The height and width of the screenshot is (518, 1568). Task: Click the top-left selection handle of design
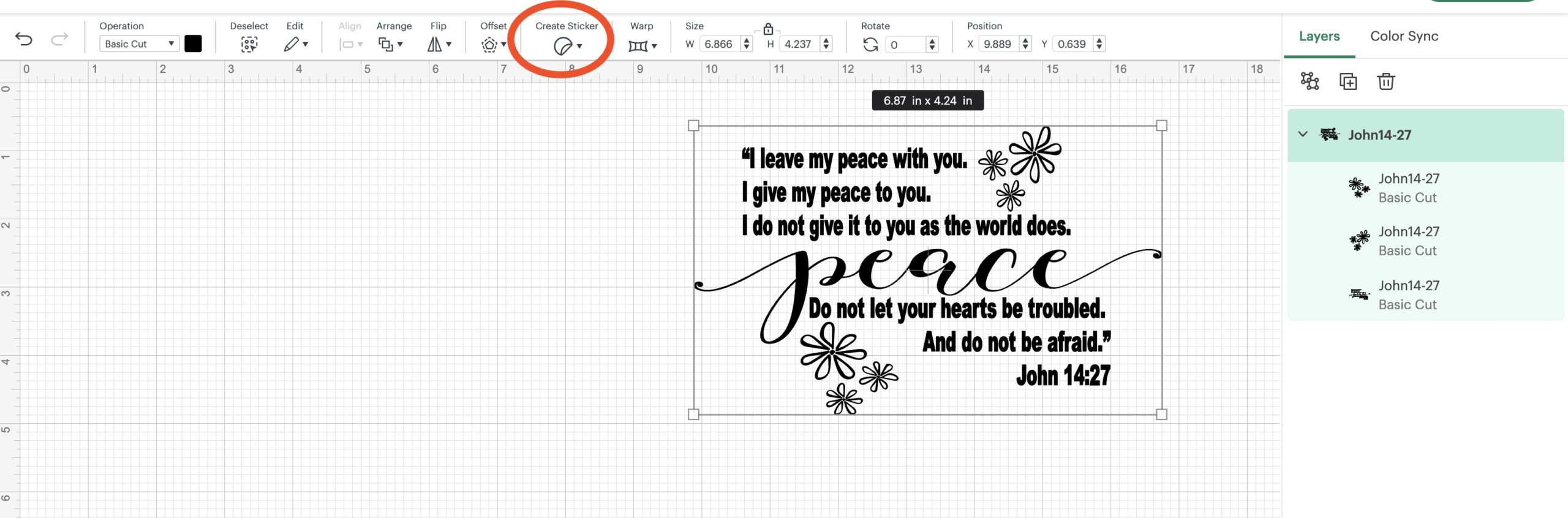pos(693,126)
